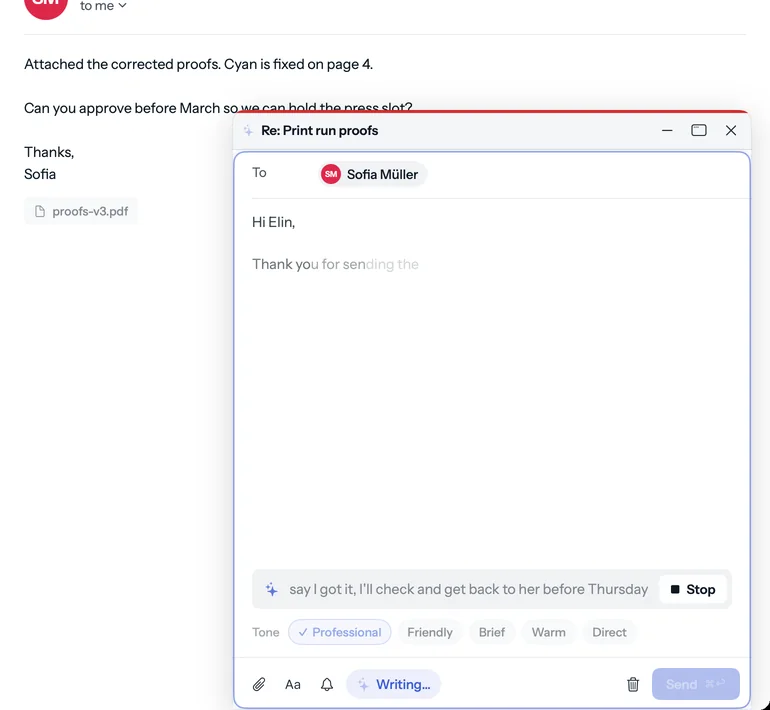
Task: Select the Professional tone
Action: (x=340, y=632)
